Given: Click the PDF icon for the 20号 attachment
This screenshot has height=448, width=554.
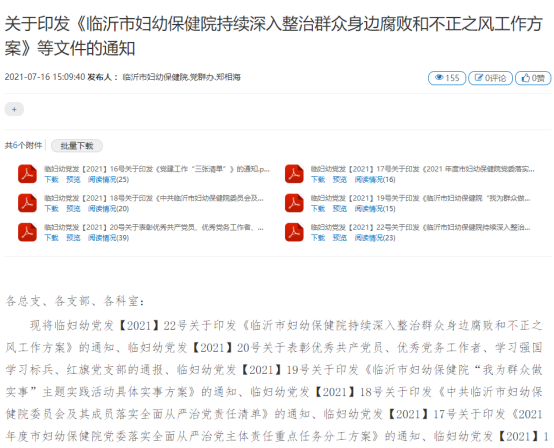Looking at the screenshot, I should 27,232.
